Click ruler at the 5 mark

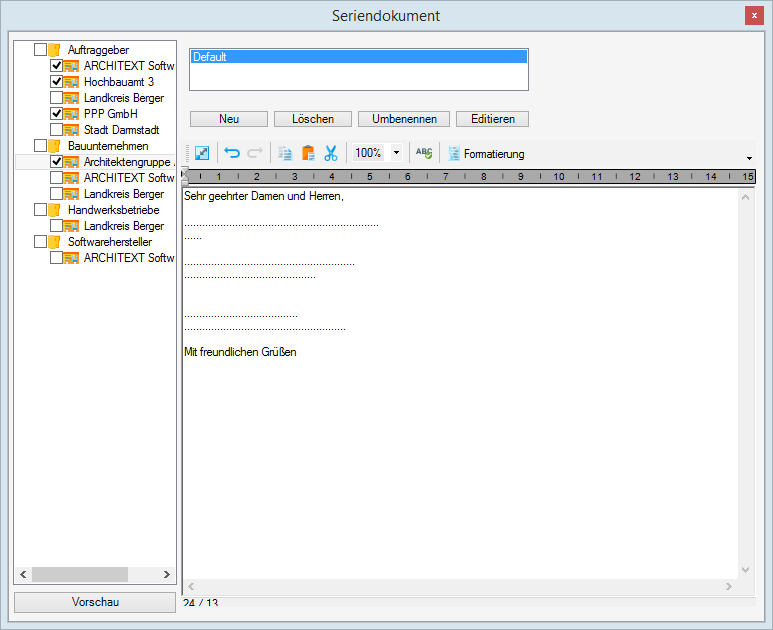[x=370, y=176]
